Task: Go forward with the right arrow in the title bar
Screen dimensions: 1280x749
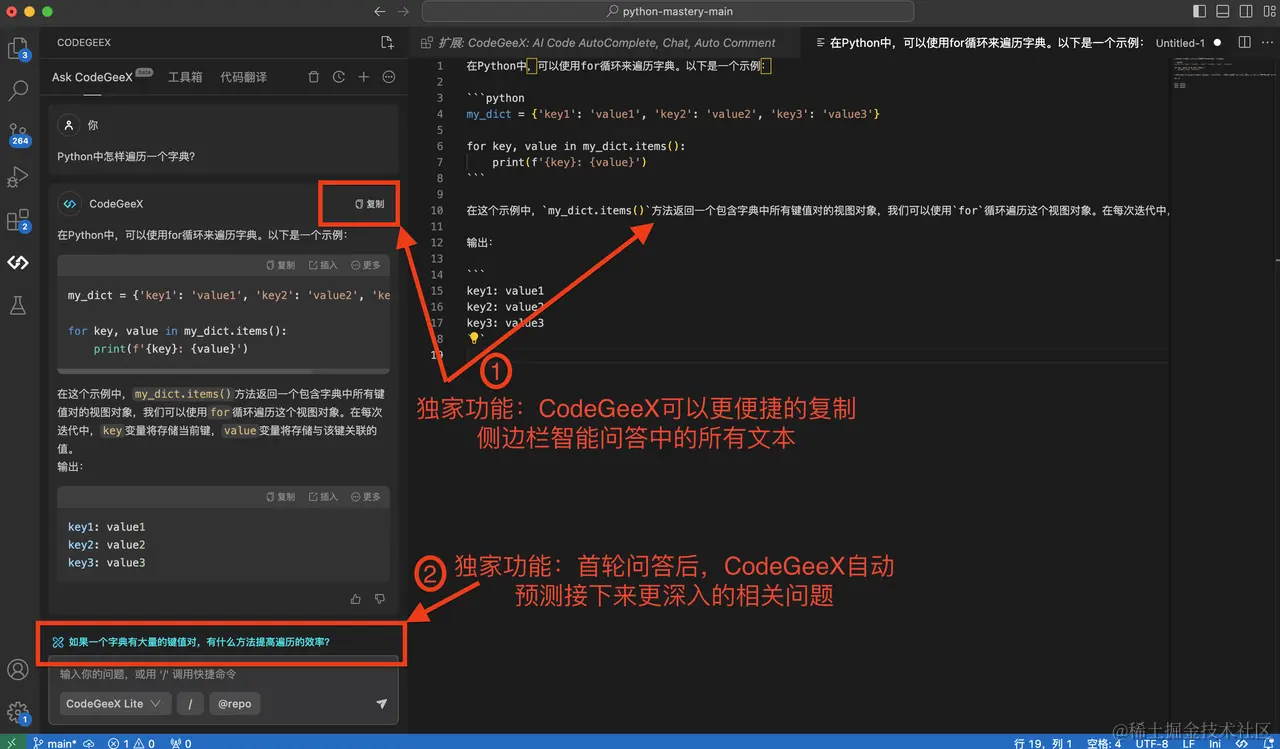Action: click(x=403, y=12)
